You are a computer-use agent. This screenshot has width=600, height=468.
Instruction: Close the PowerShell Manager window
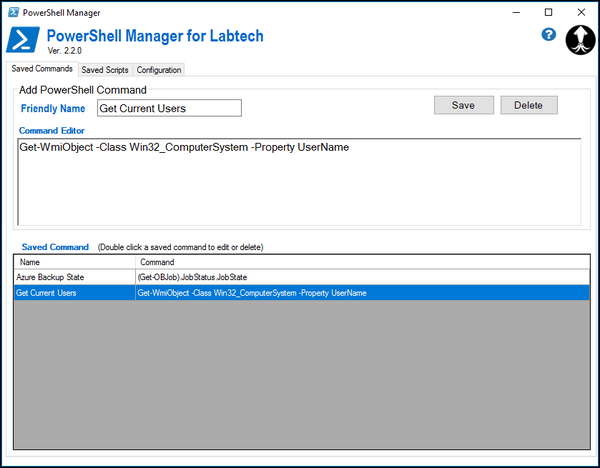pos(581,12)
